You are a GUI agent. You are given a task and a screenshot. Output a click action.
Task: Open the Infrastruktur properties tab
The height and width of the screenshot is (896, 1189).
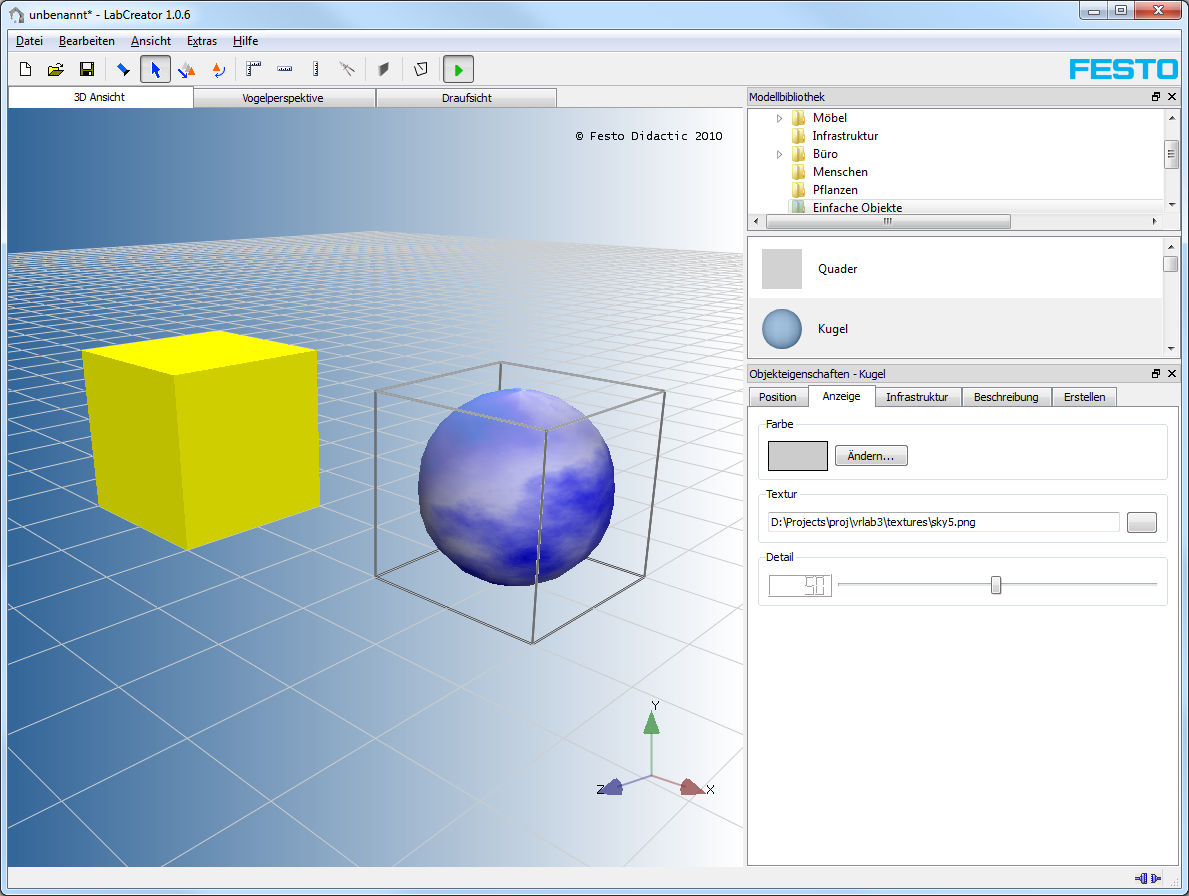[x=918, y=397]
